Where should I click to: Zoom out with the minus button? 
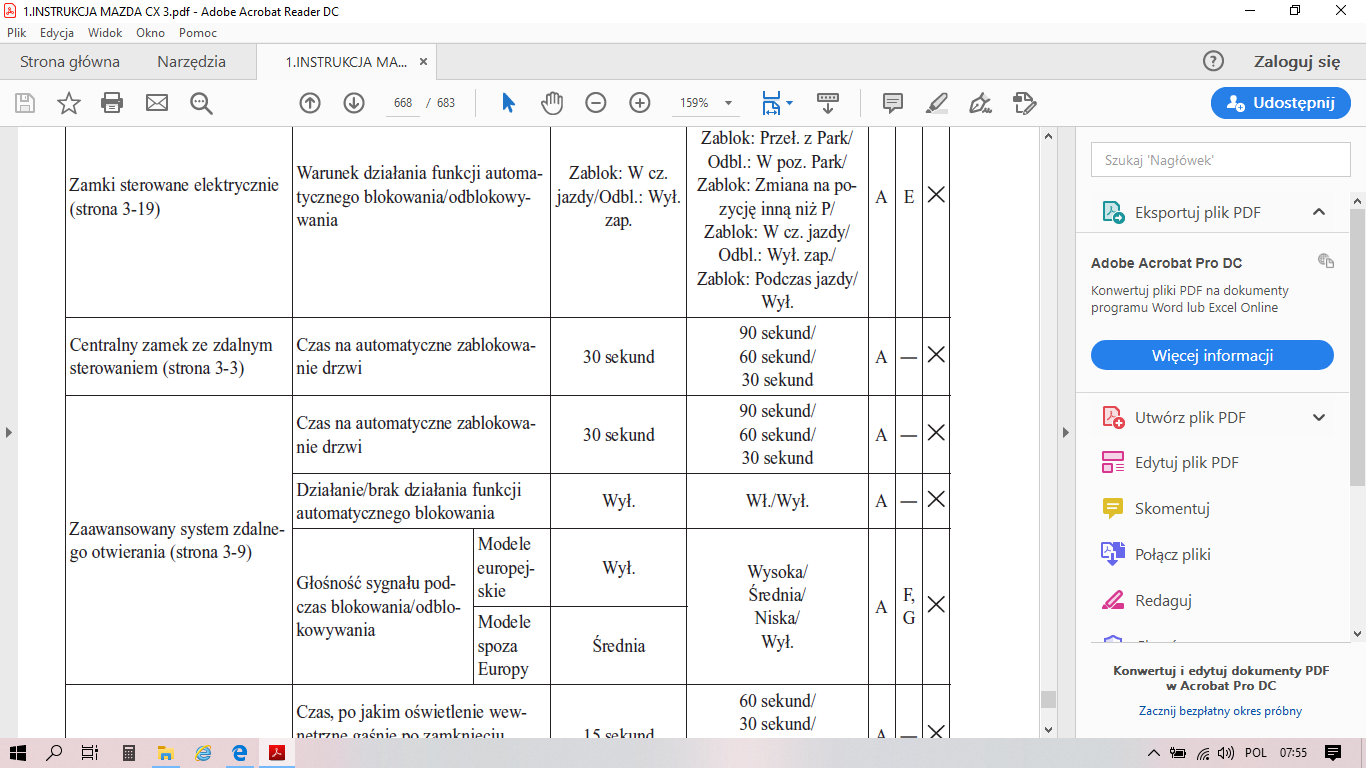pyautogui.click(x=596, y=103)
